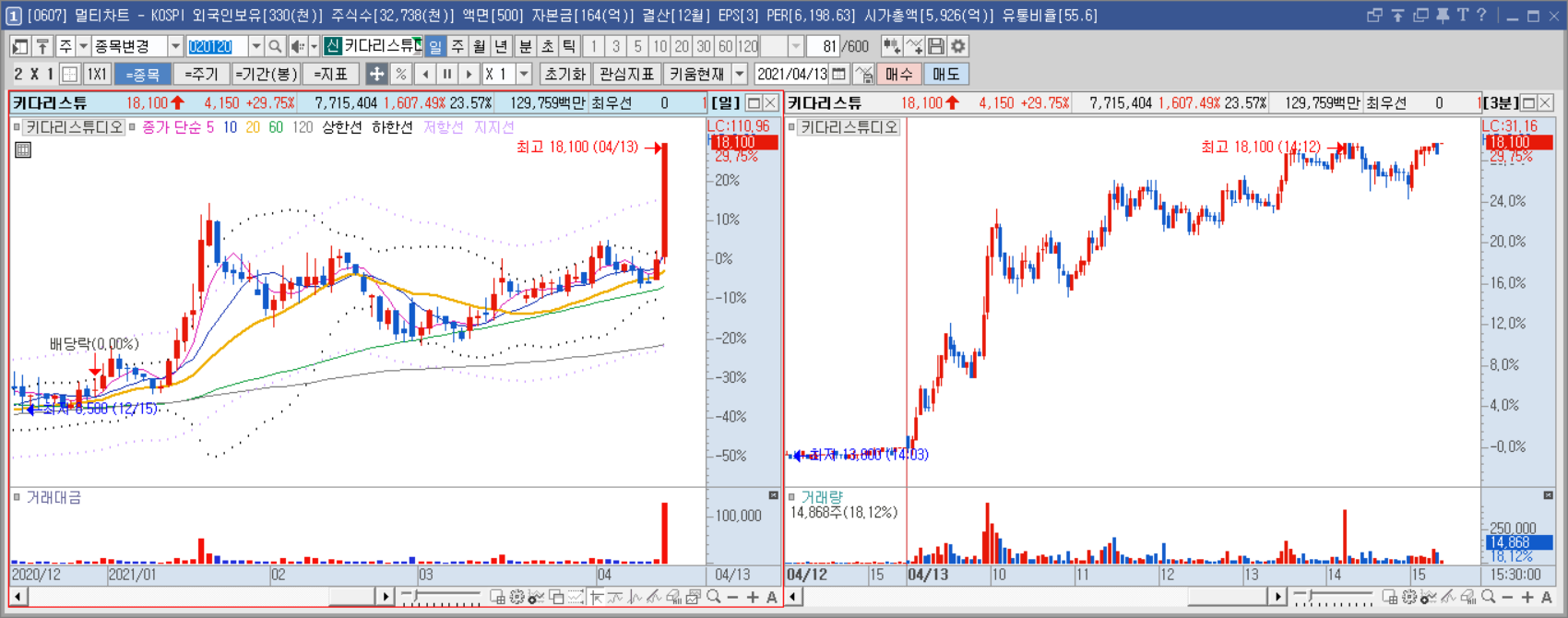1568x618 pixels.
Task: Click left chart minus zoom-out icon
Action: click(733, 598)
